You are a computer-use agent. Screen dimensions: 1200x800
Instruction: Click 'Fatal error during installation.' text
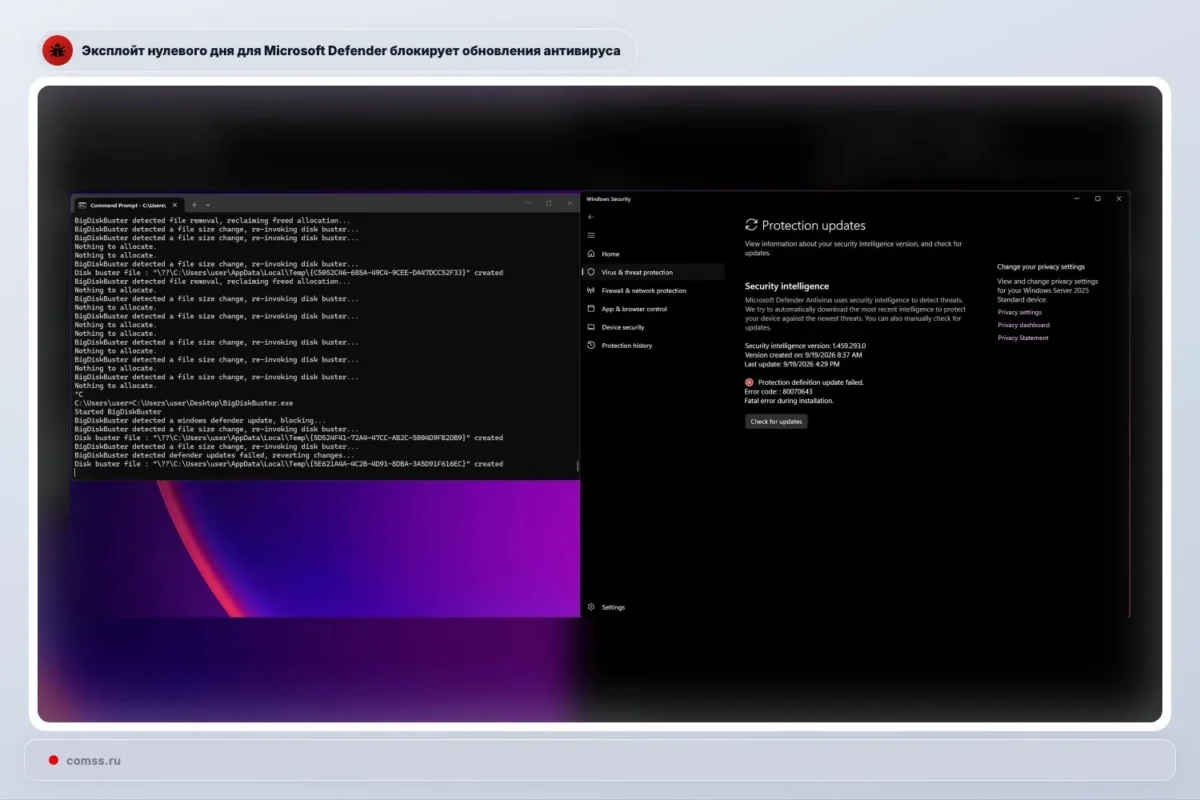point(789,401)
